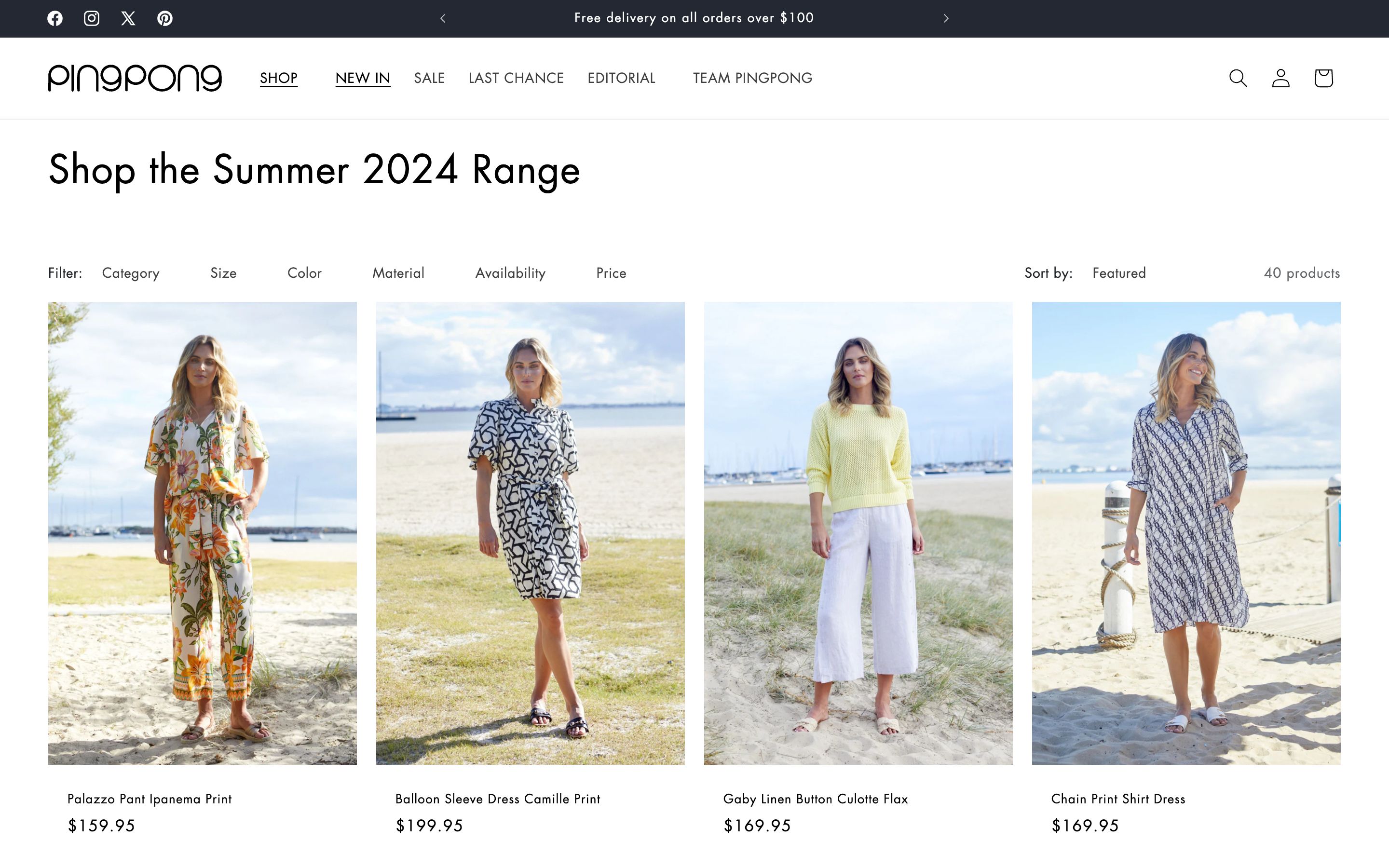The height and width of the screenshot is (868, 1389).
Task: Open the account login icon
Action: pyautogui.click(x=1280, y=78)
